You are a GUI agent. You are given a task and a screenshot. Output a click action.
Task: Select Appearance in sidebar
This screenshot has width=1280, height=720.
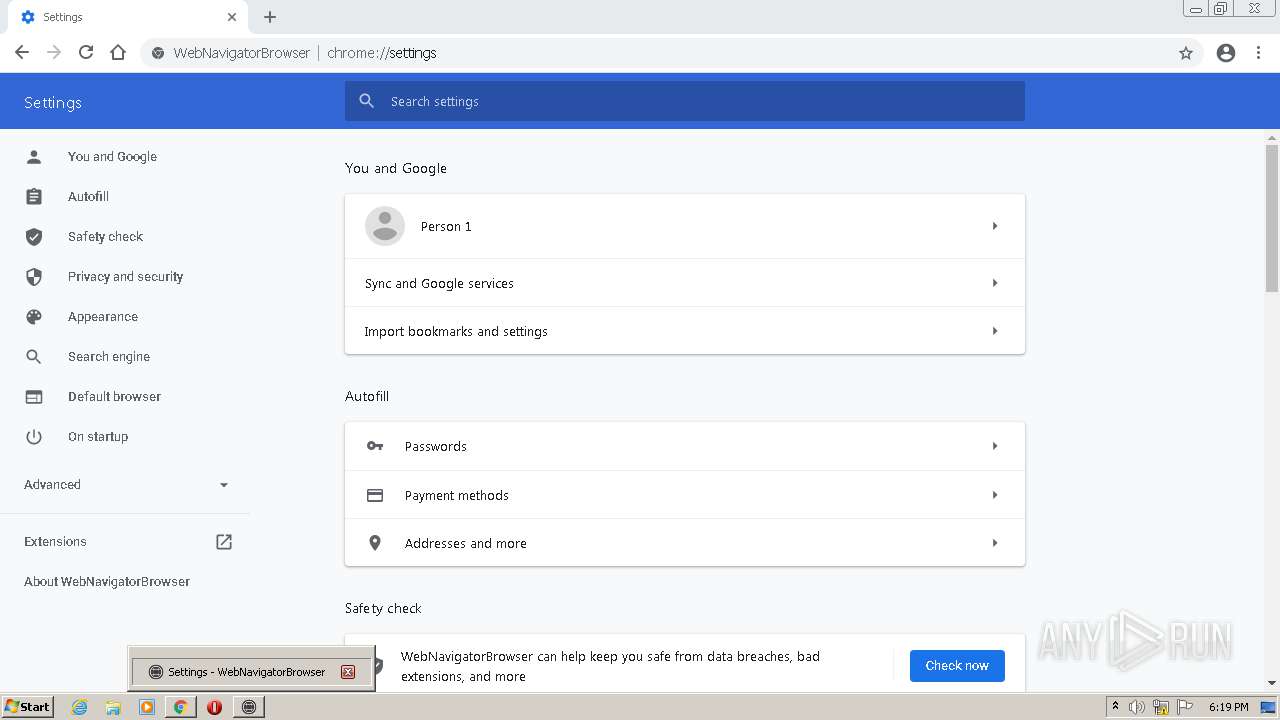[103, 316]
